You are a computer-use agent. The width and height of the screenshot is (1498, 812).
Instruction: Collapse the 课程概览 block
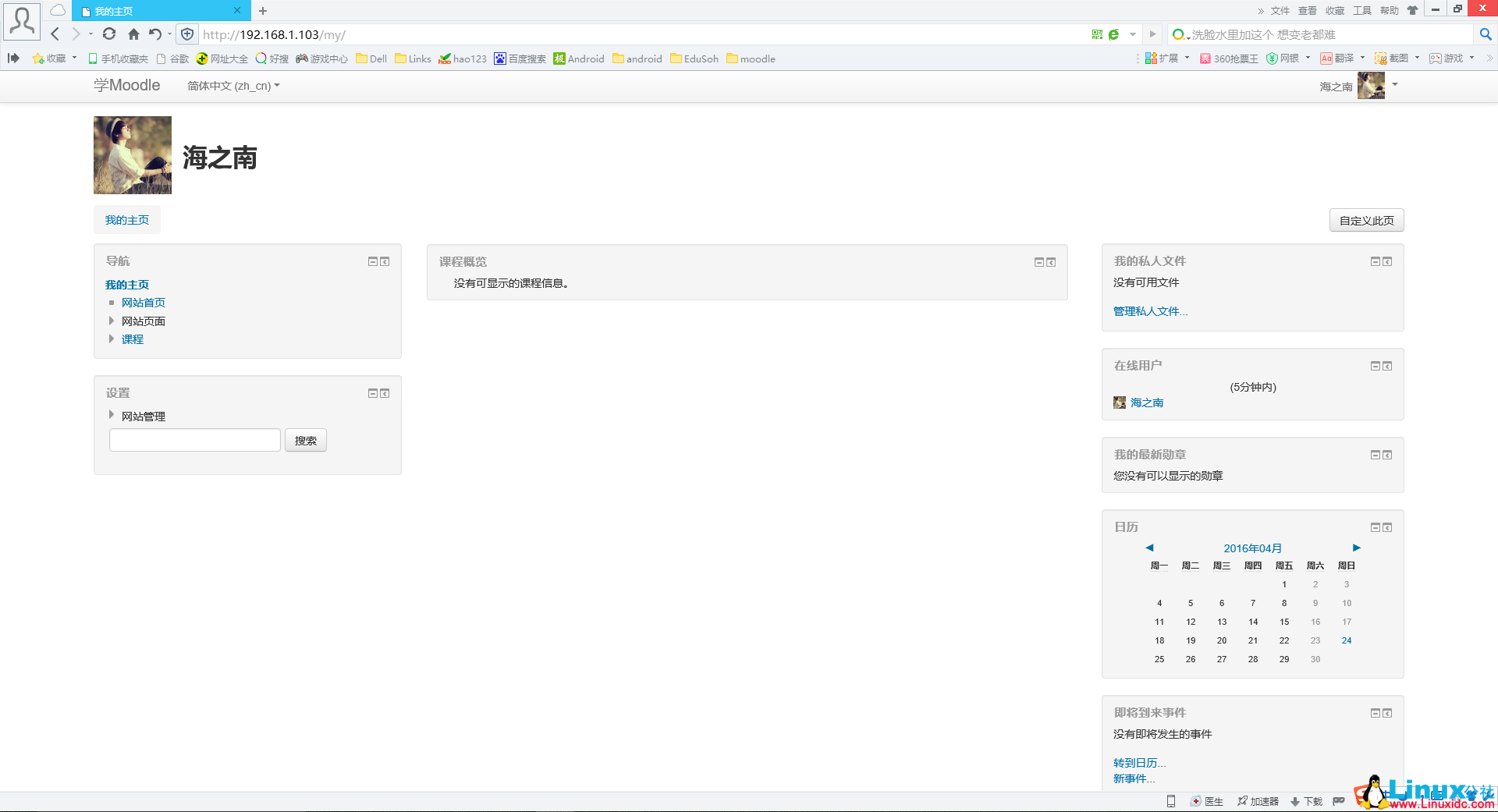coord(1038,262)
